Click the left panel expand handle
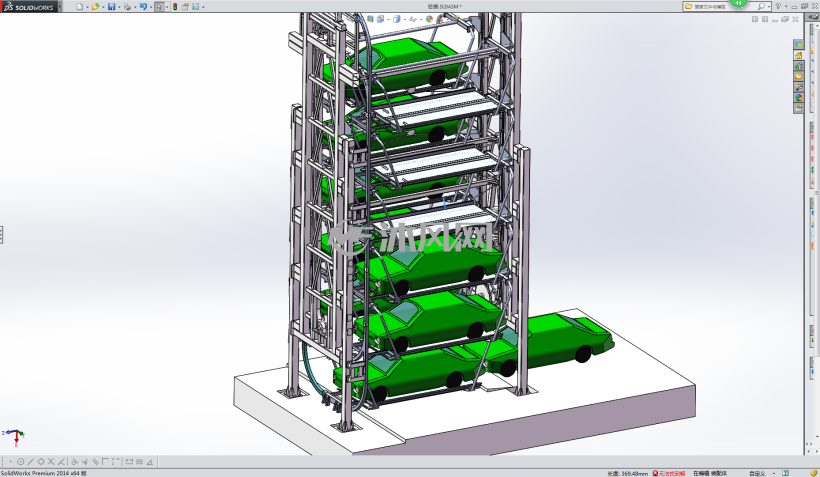Viewport: 820px width, 477px height. click(x=2, y=235)
